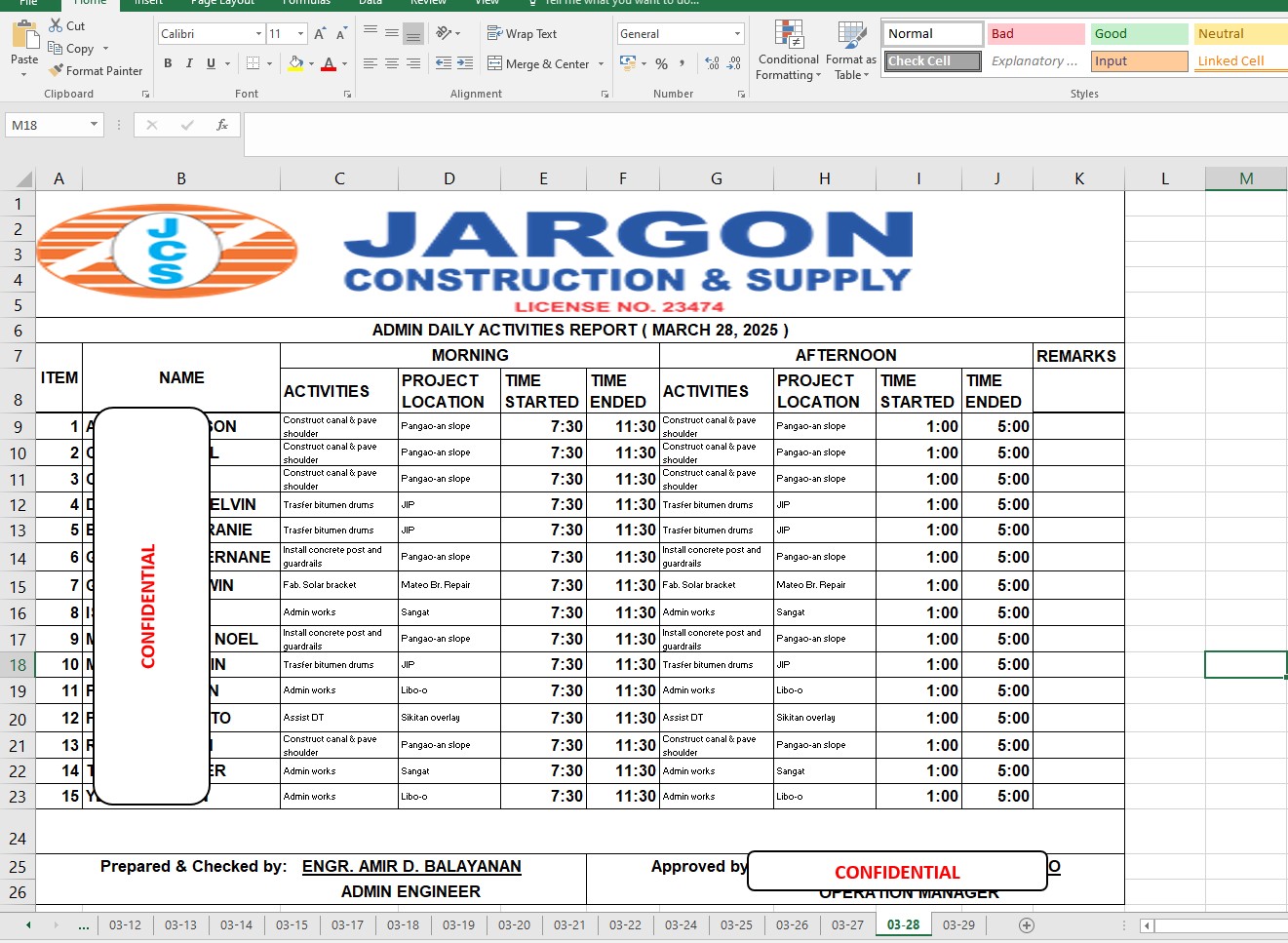This screenshot has width=1288, height=943.
Task: Center cell text horizontally
Action: (x=392, y=63)
